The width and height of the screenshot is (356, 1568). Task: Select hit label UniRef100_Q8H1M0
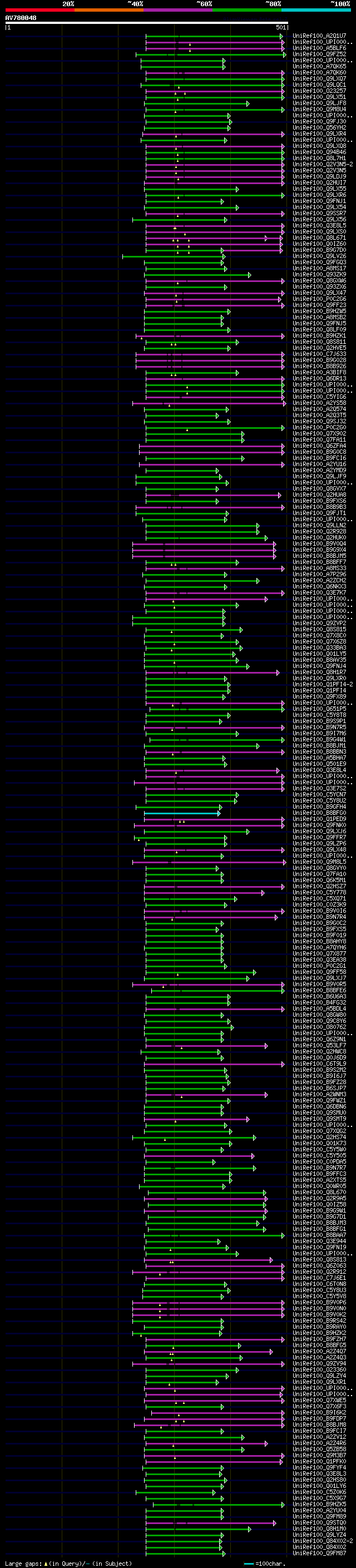tap(319, 1529)
